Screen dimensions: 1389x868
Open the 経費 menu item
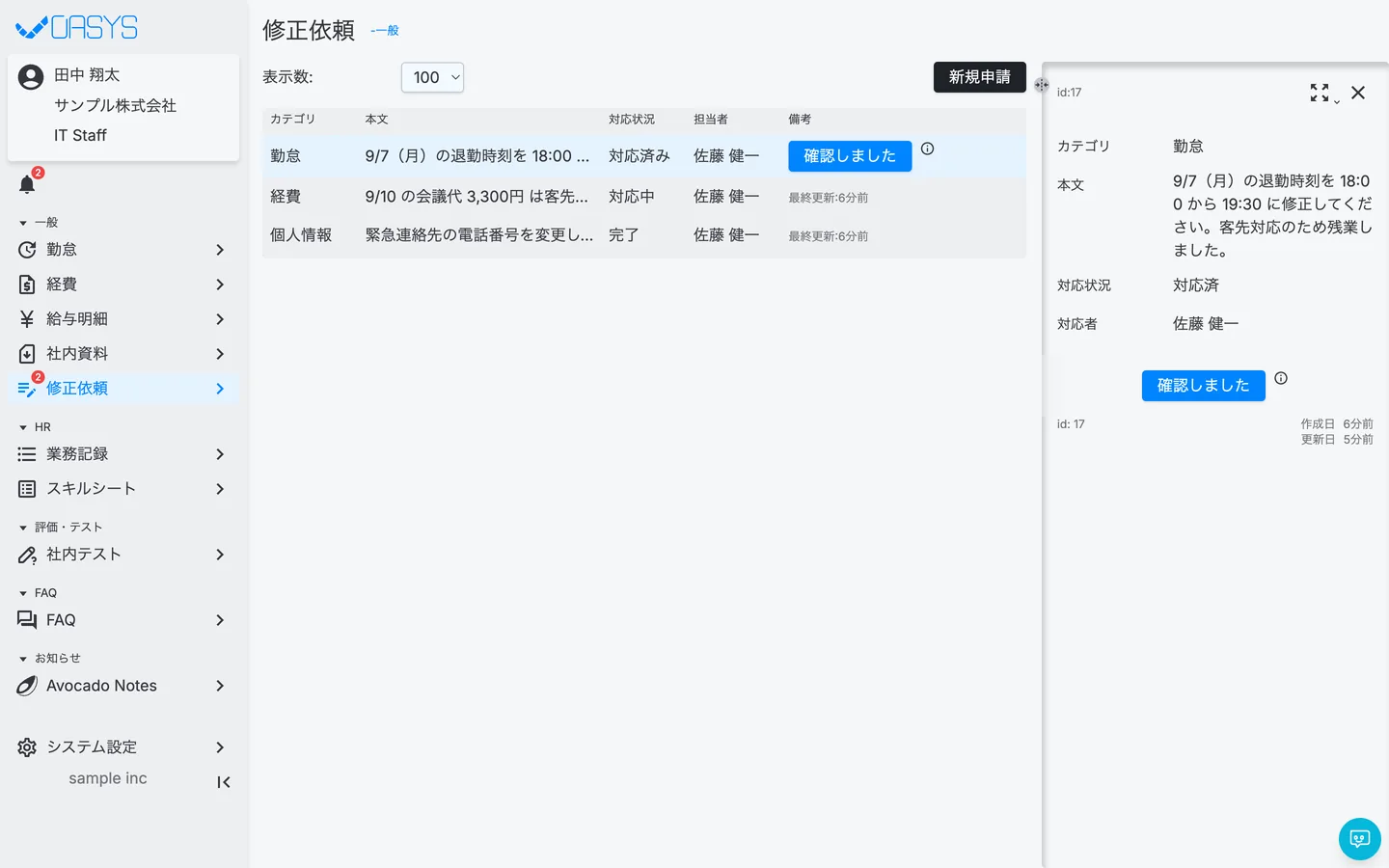click(123, 285)
